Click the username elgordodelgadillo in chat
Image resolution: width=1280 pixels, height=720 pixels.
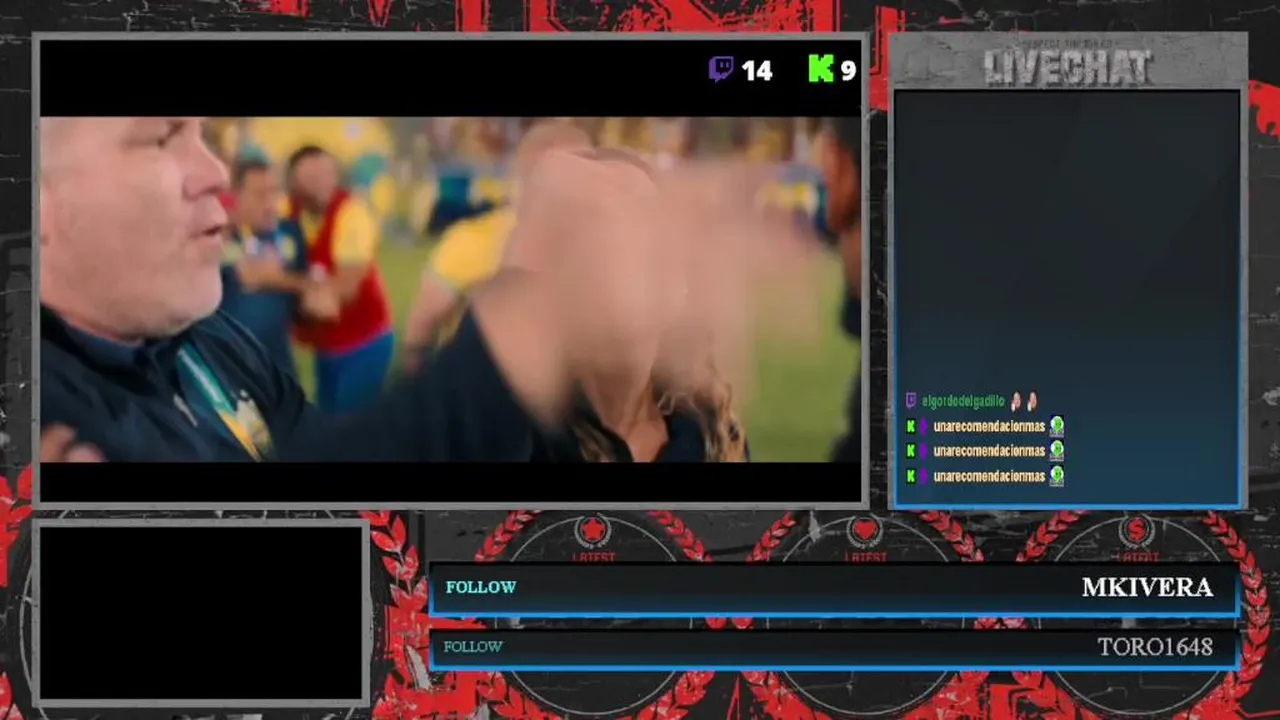tap(962, 401)
